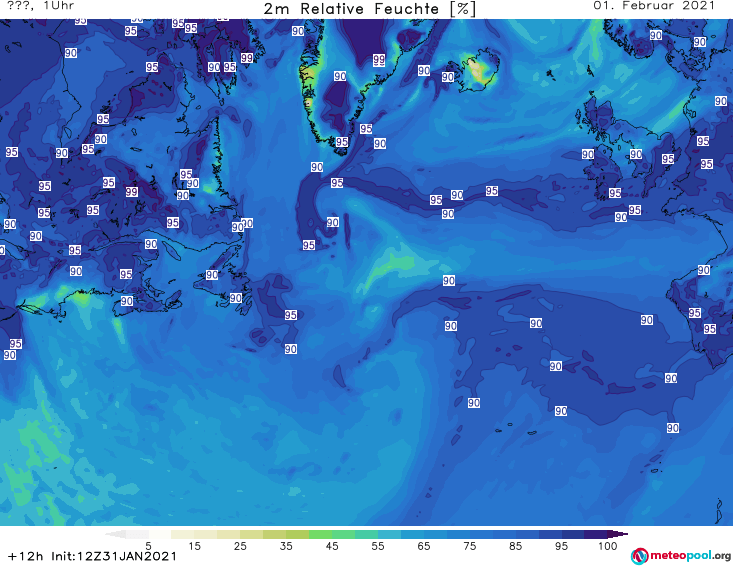The width and height of the screenshot is (733, 566).
Task: Select the title '2m Relative Feuchte [%]'
Action: click(370, 9)
